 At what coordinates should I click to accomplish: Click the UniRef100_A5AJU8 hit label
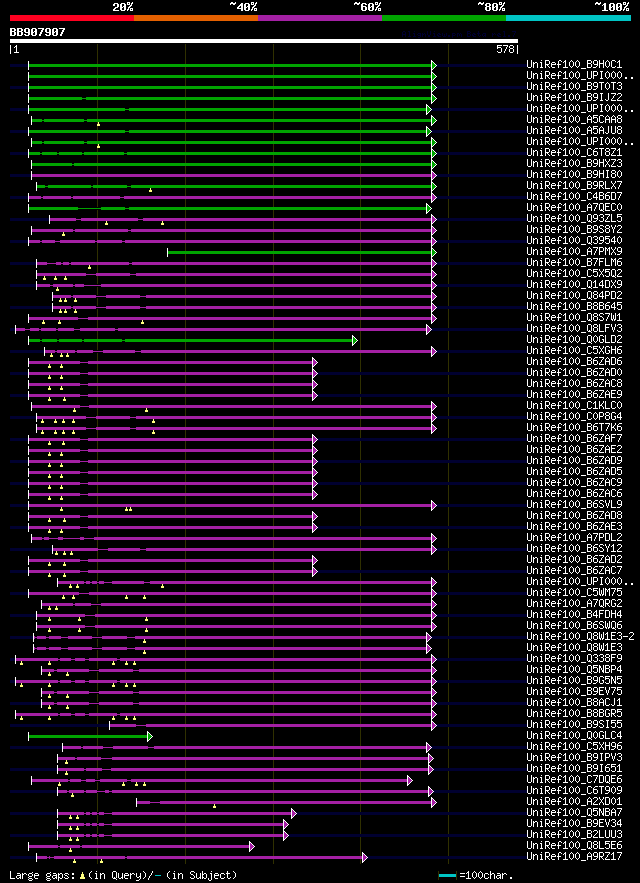click(574, 131)
